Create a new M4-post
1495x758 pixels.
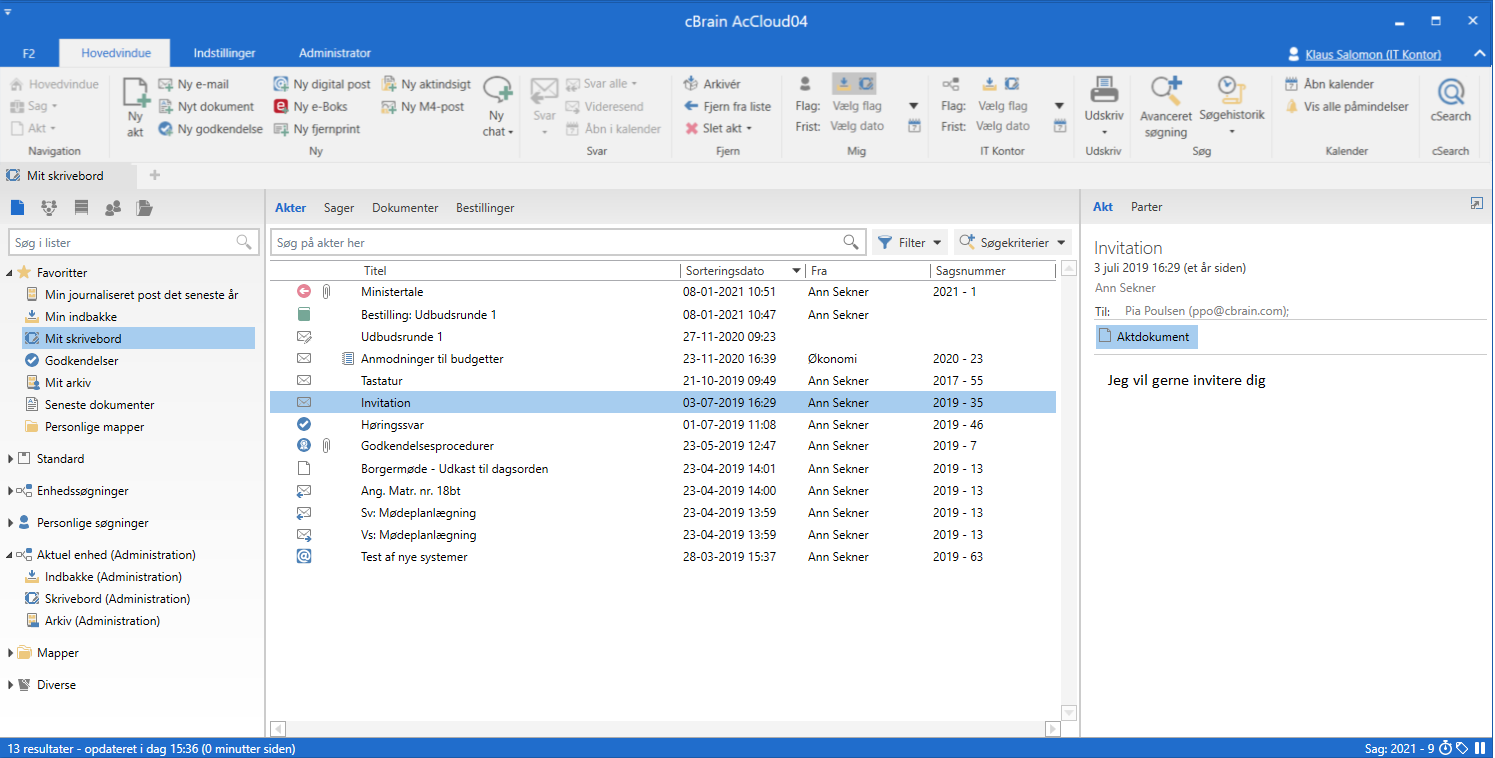click(x=423, y=106)
